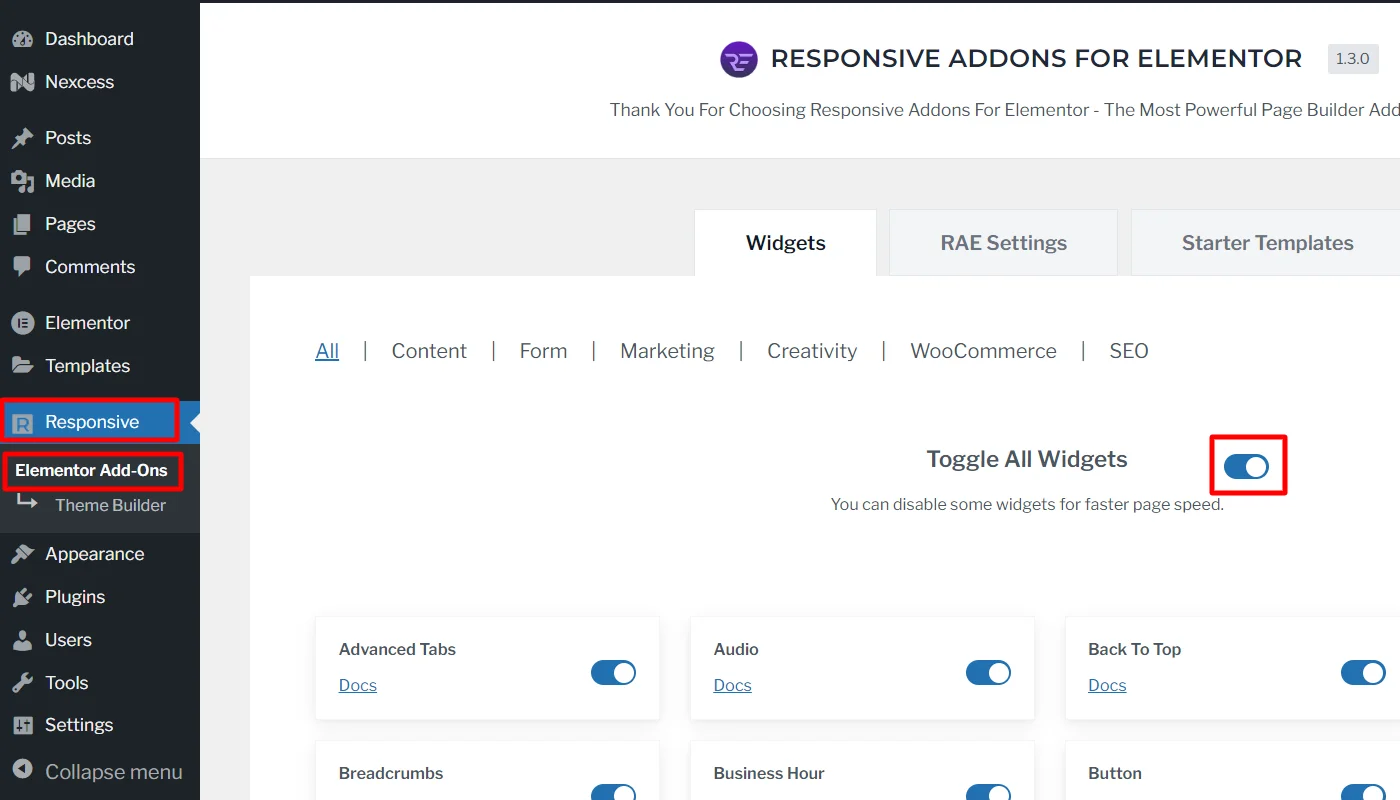Disable the Advanced Tabs widget toggle
The height and width of the screenshot is (800, 1400).
(x=613, y=672)
